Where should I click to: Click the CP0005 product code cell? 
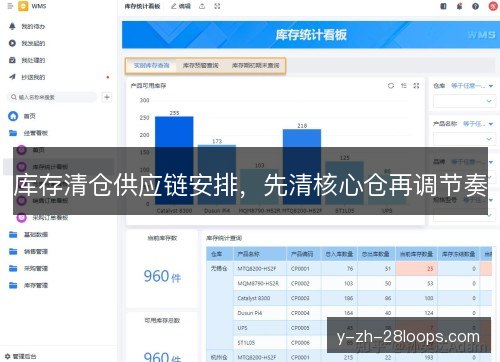click(303, 328)
